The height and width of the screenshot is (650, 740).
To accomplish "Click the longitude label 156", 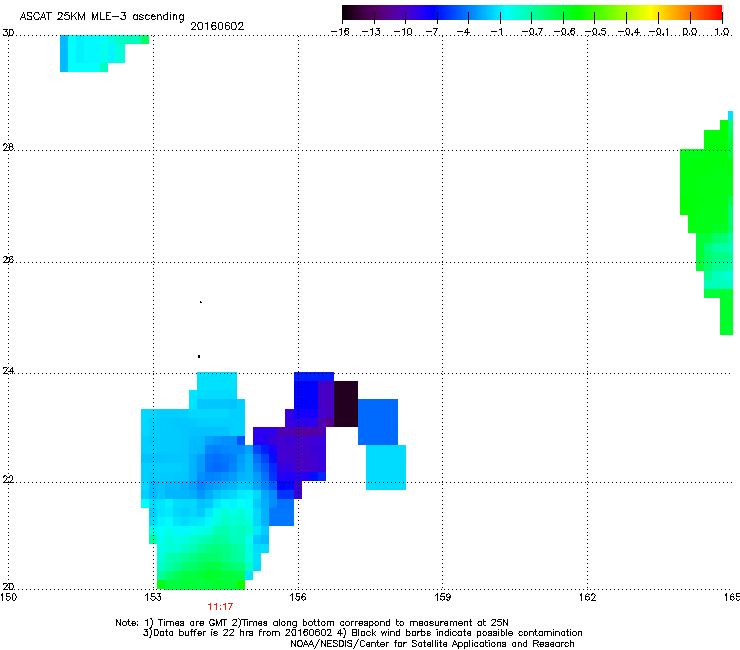I will pyautogui.click(x=298, y=597).
